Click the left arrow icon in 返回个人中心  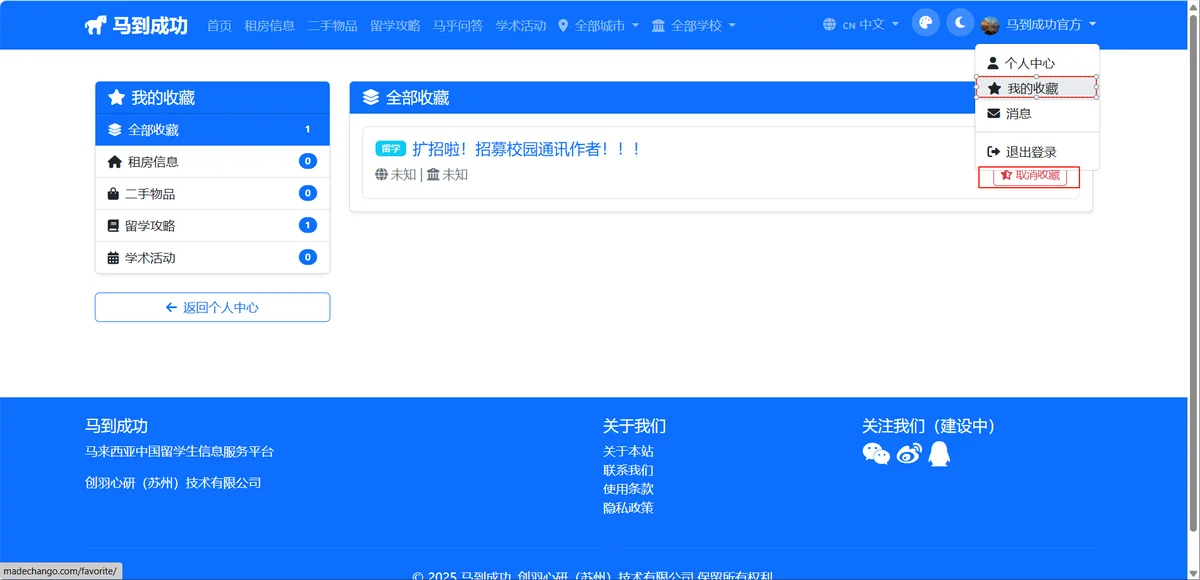pos(172,307)
